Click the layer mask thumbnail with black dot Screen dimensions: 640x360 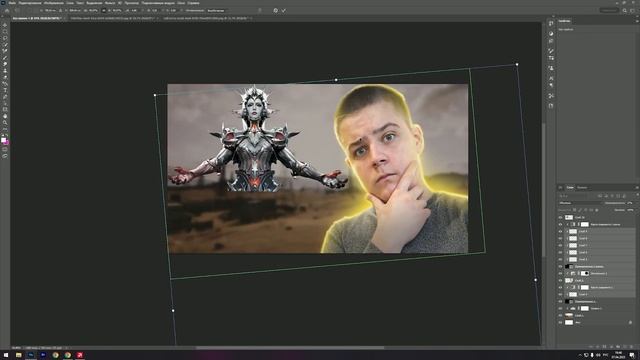585,273
